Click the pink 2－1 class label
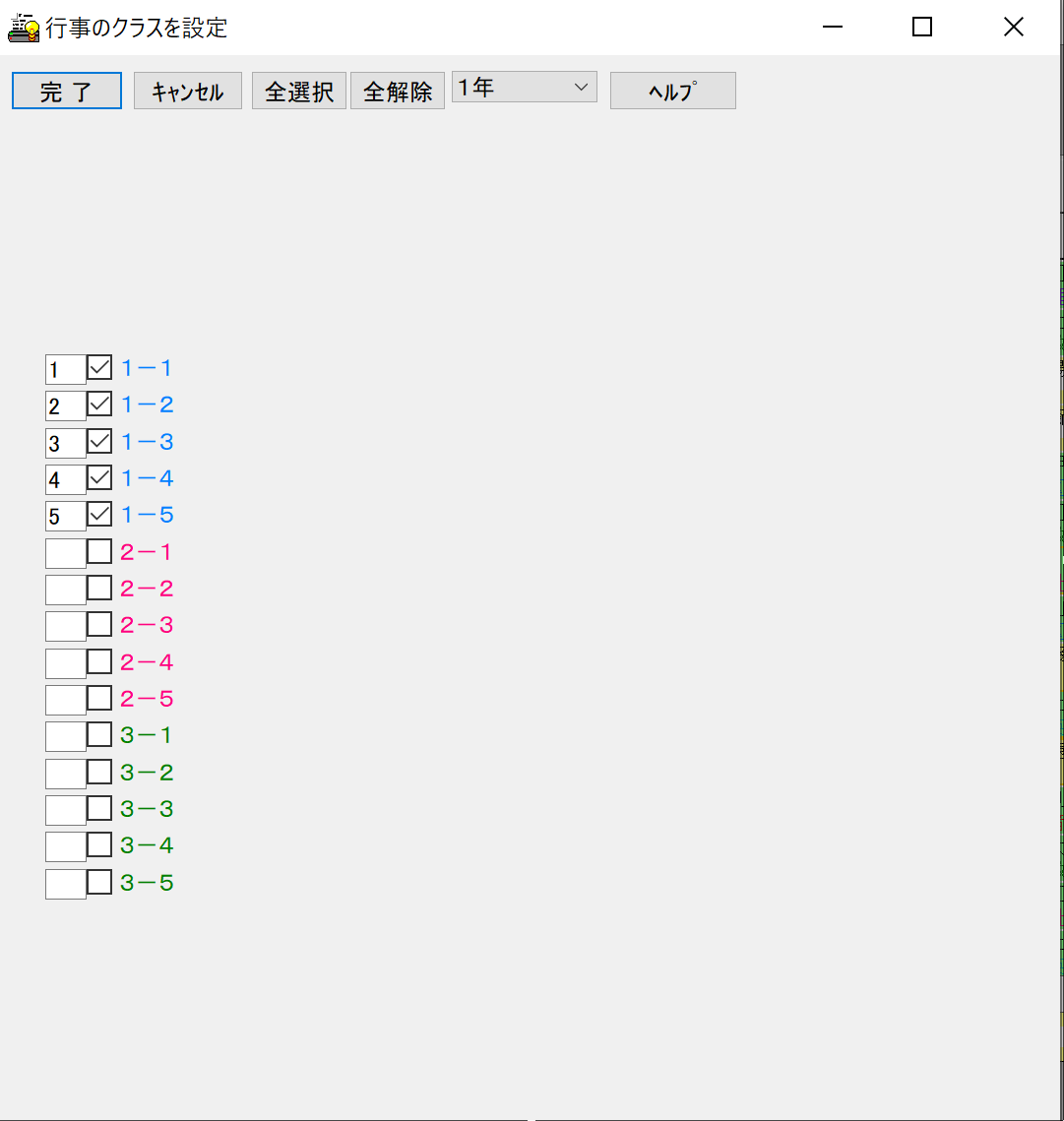 point(147,551)
